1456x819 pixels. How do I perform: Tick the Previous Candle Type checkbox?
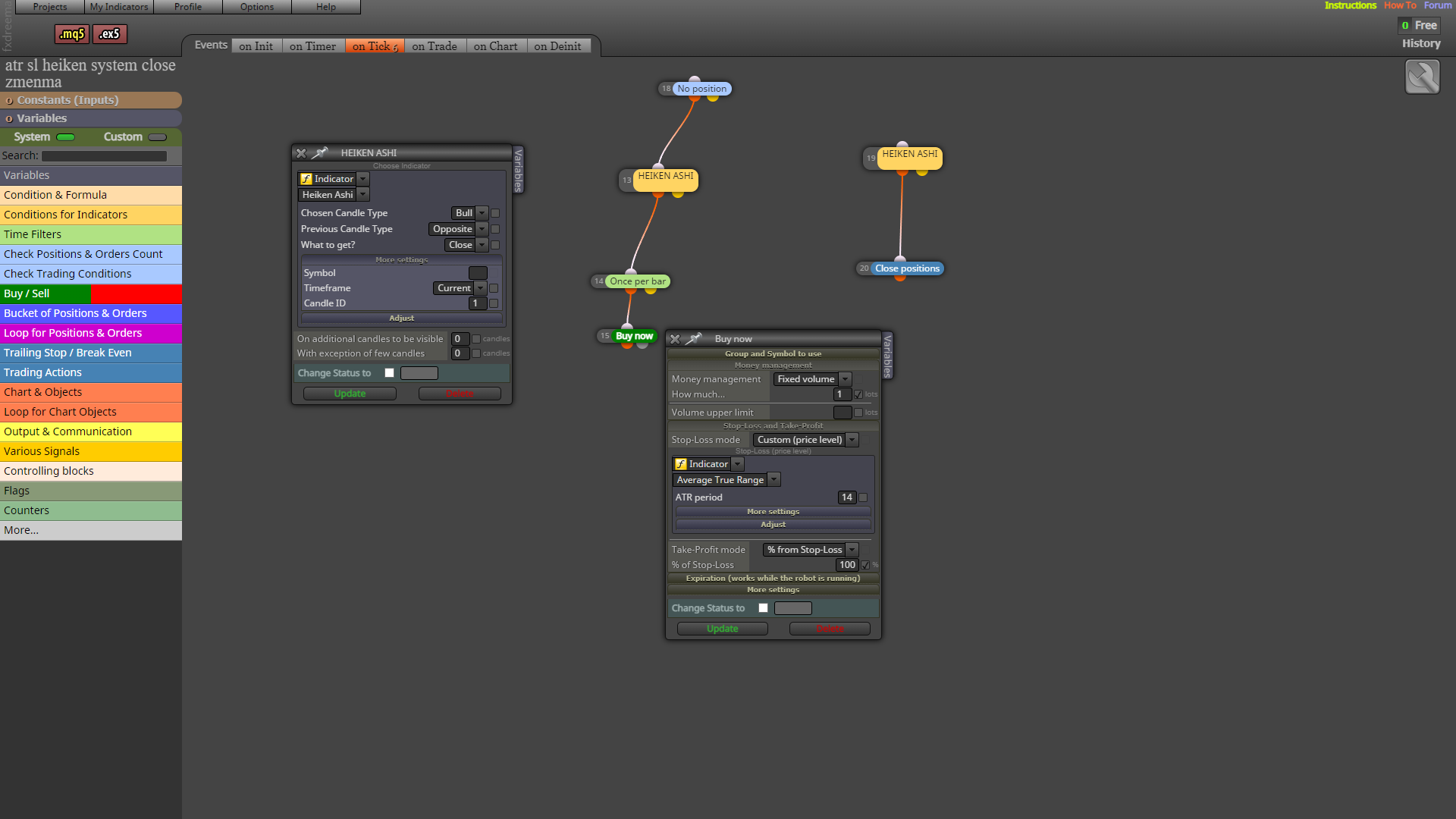pyautogui.click(x=495, y=229)
